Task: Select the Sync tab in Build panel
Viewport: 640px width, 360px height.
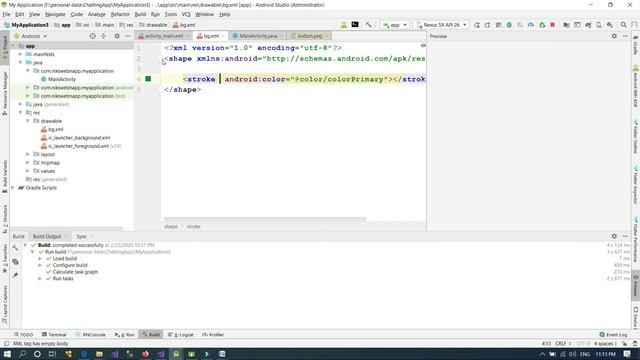Action: click(x=82, y=236)
